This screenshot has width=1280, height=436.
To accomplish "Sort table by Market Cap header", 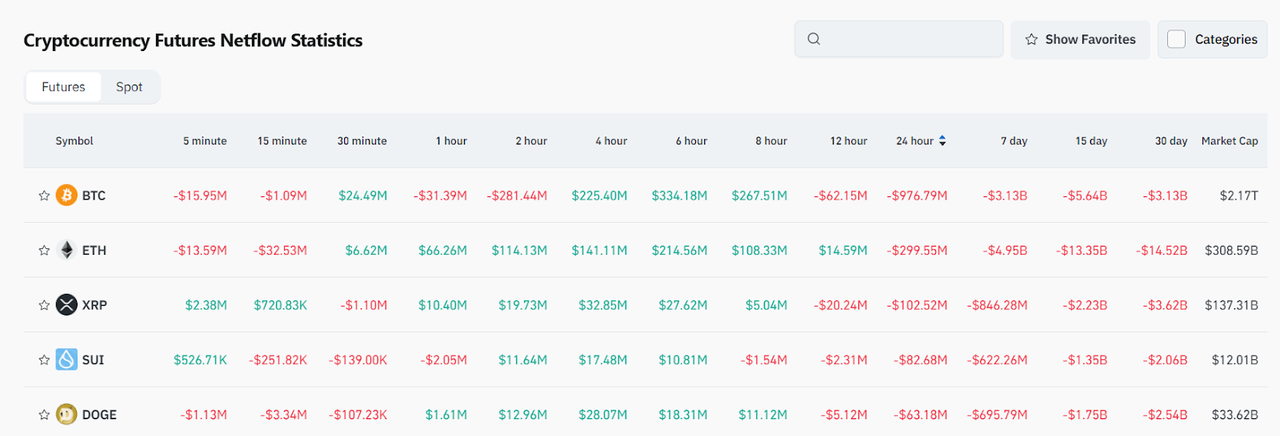I will click(1229, 141).
